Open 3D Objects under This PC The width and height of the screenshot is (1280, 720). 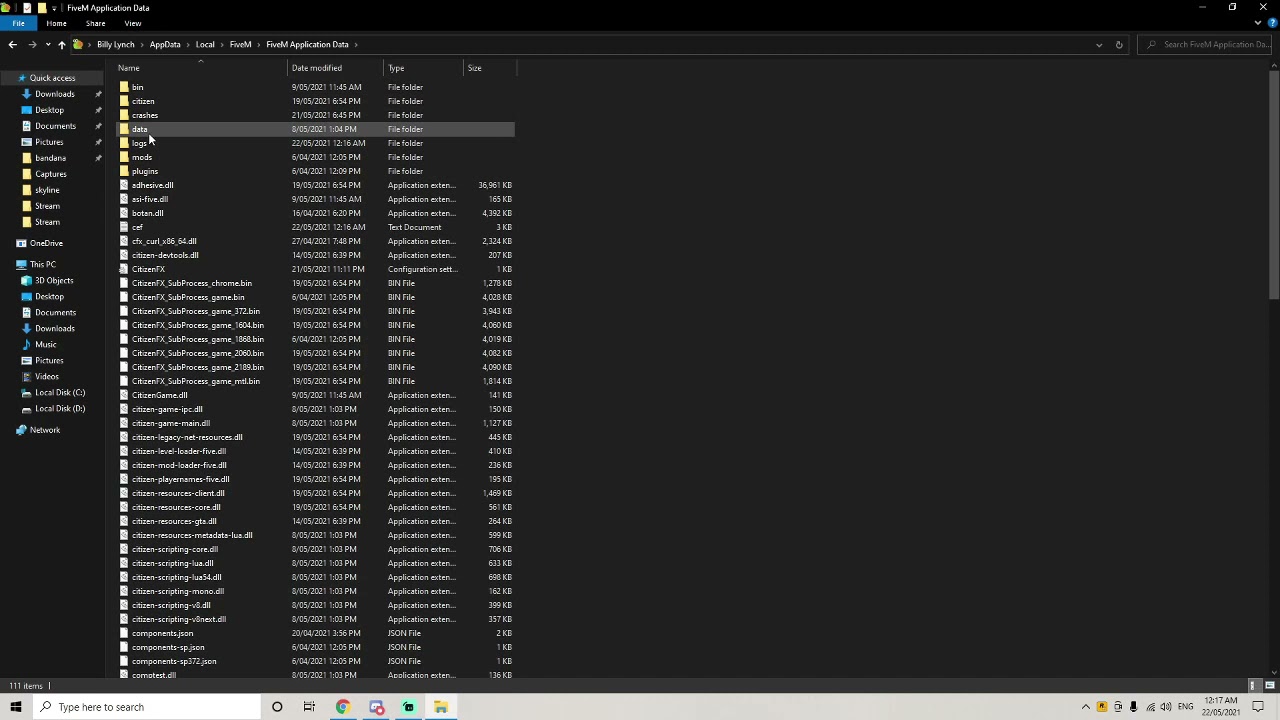(54, 280)
